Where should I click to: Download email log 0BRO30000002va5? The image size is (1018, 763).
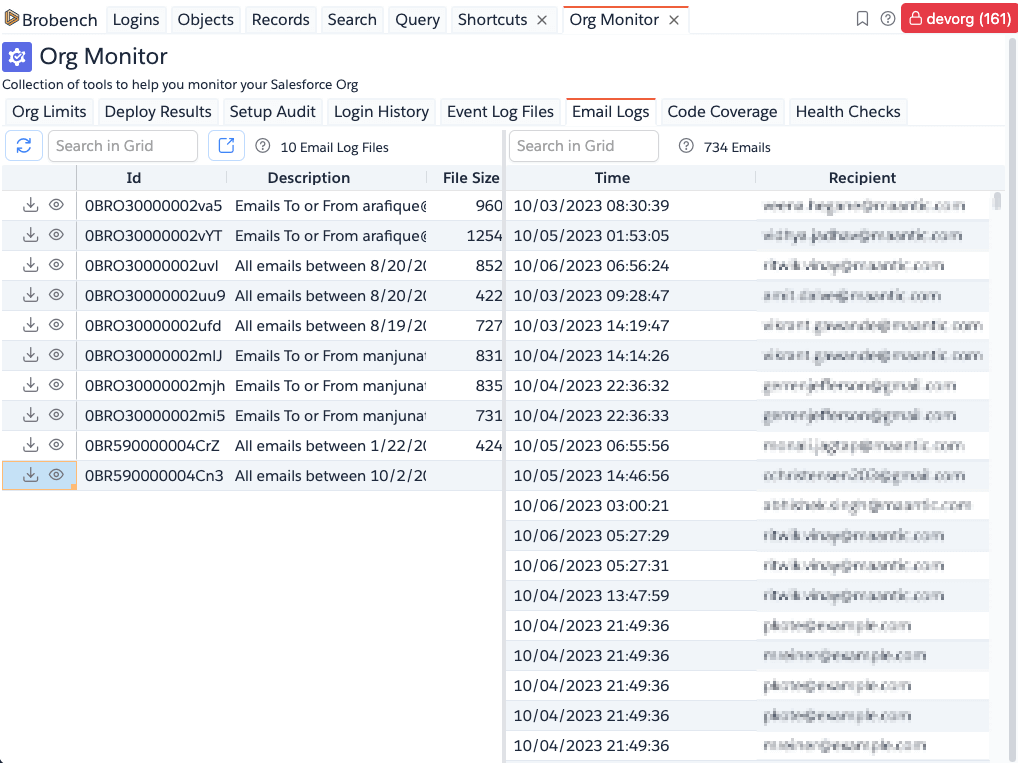point(31,205)
